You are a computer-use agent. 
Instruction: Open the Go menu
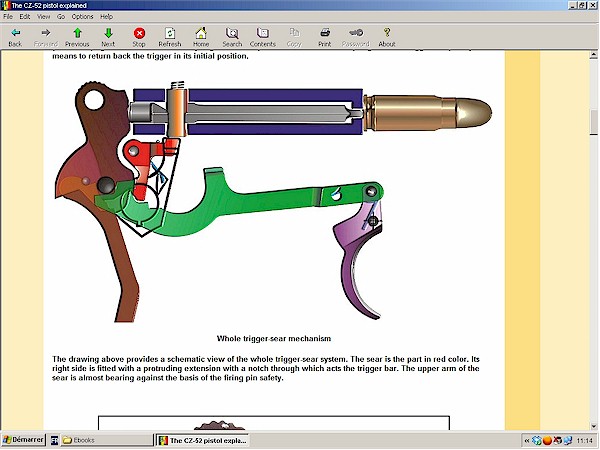(61, 16)
